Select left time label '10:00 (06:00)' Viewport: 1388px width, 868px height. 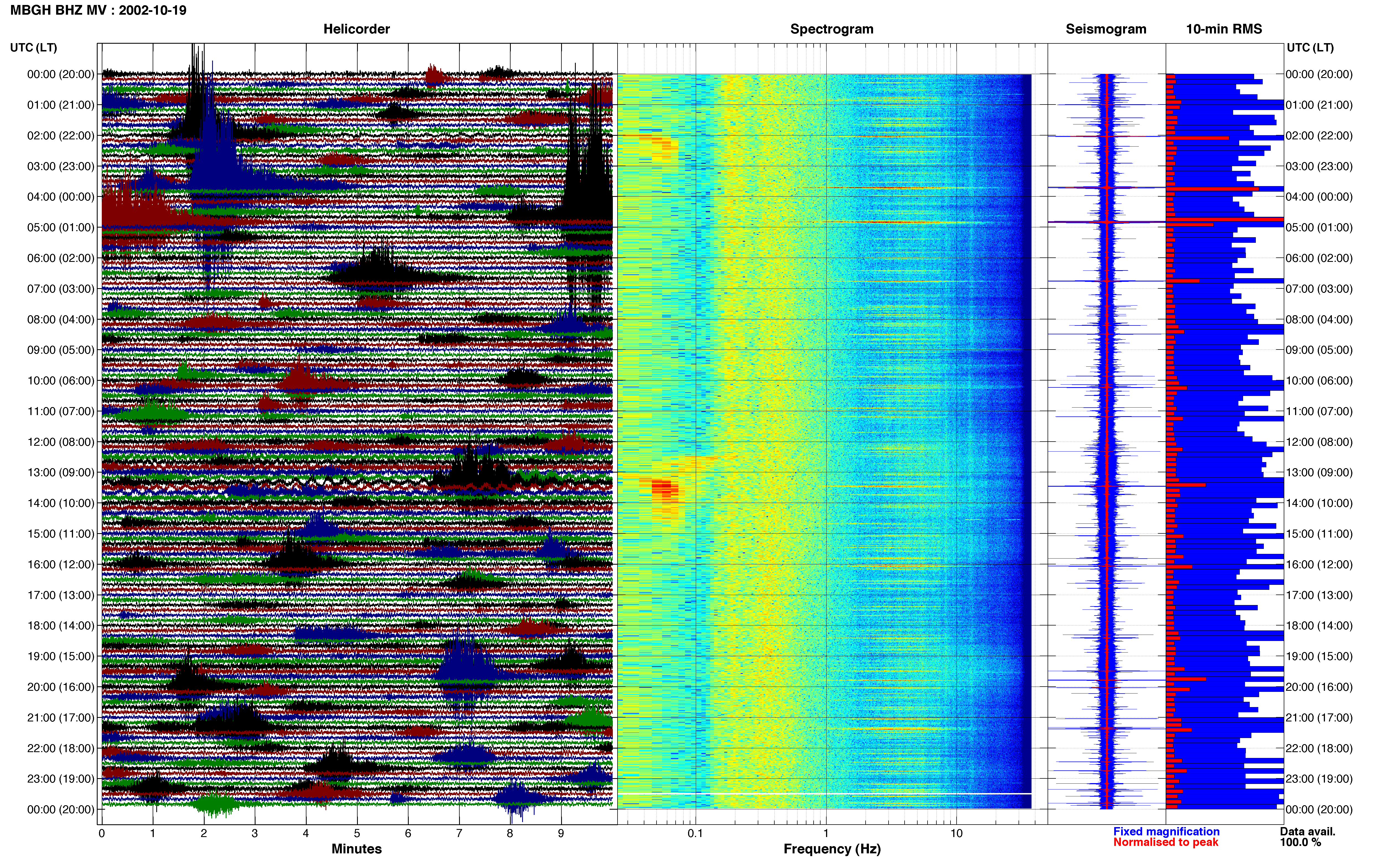click(61, 380)
